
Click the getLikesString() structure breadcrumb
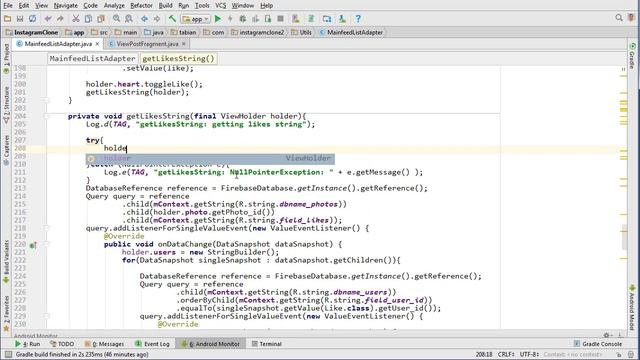[x=178, y=59]
